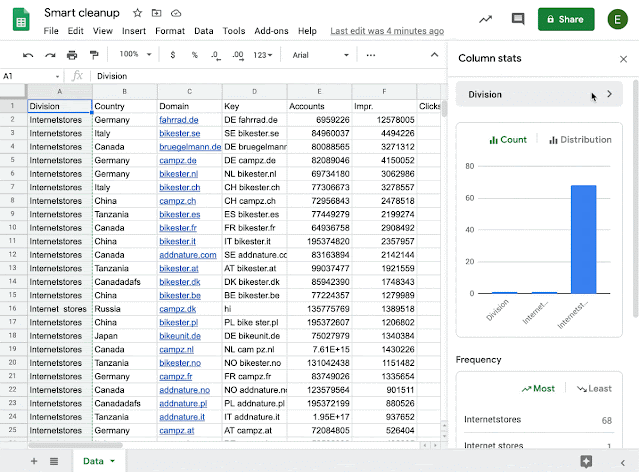The image size is (639, 472).
Task: Click the redo arrow icon
Action: [50, 55]
